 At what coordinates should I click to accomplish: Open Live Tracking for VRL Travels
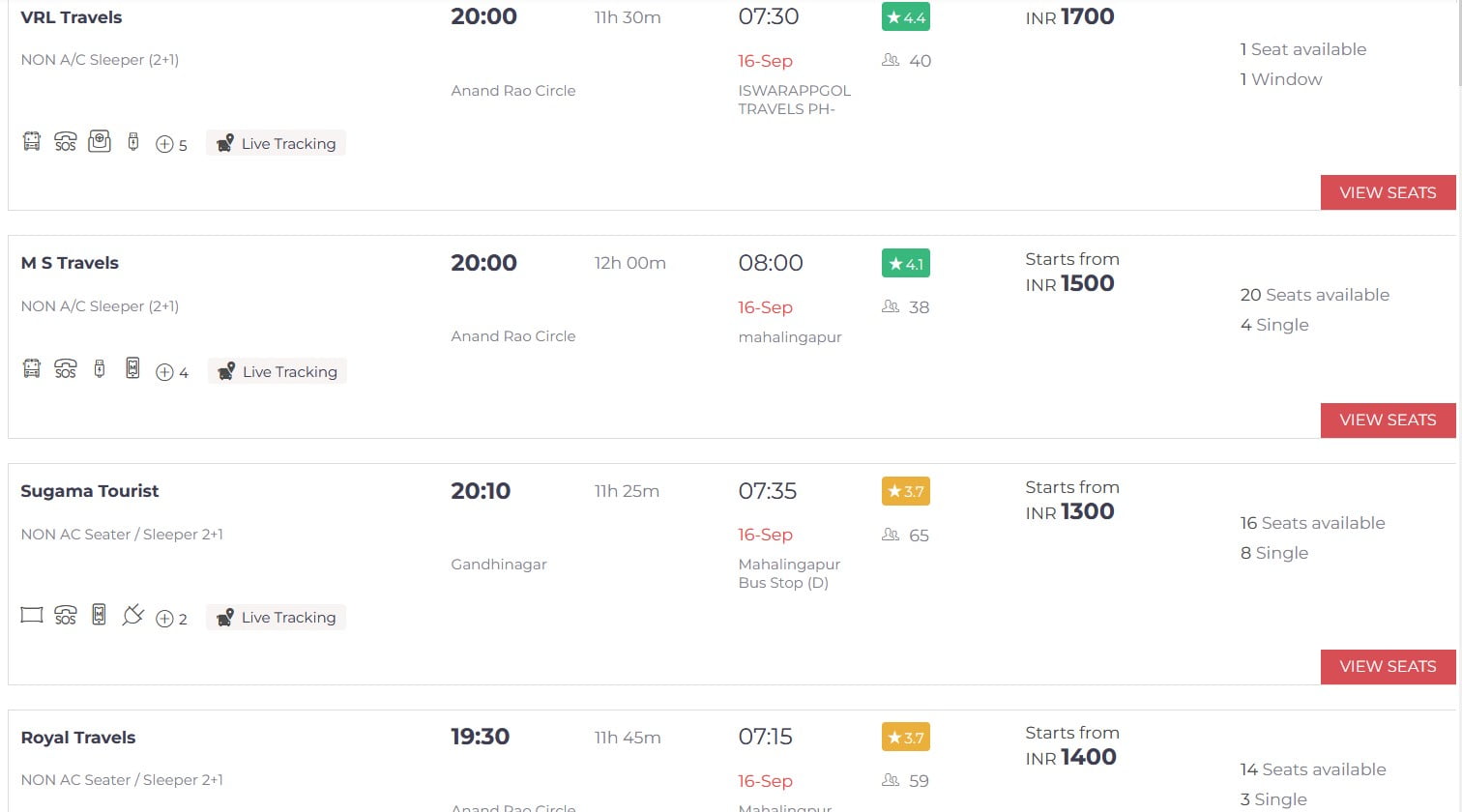tap(276, 143)
